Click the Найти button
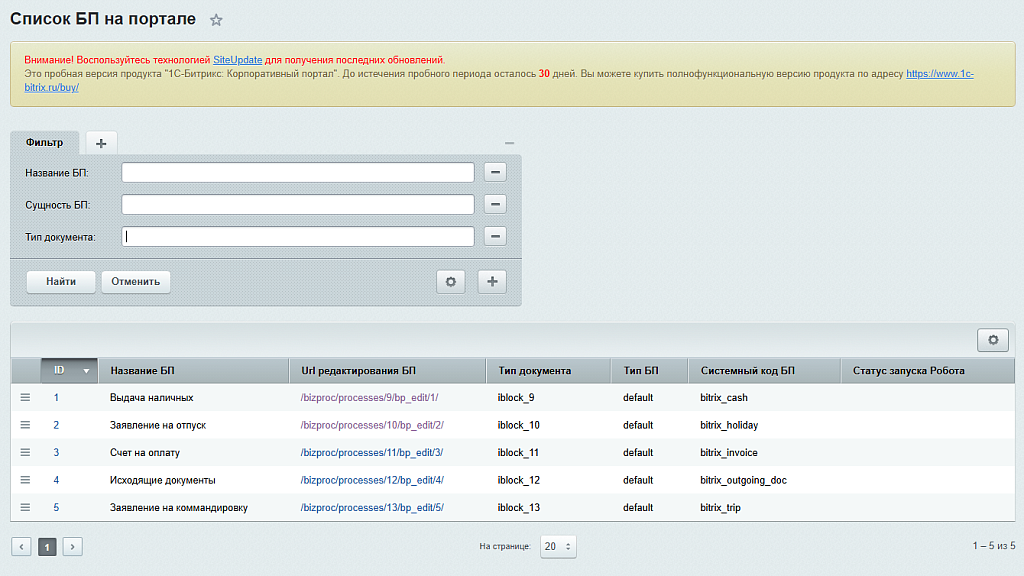Screen dimensions: 1024x576 [x=61, y=282]
